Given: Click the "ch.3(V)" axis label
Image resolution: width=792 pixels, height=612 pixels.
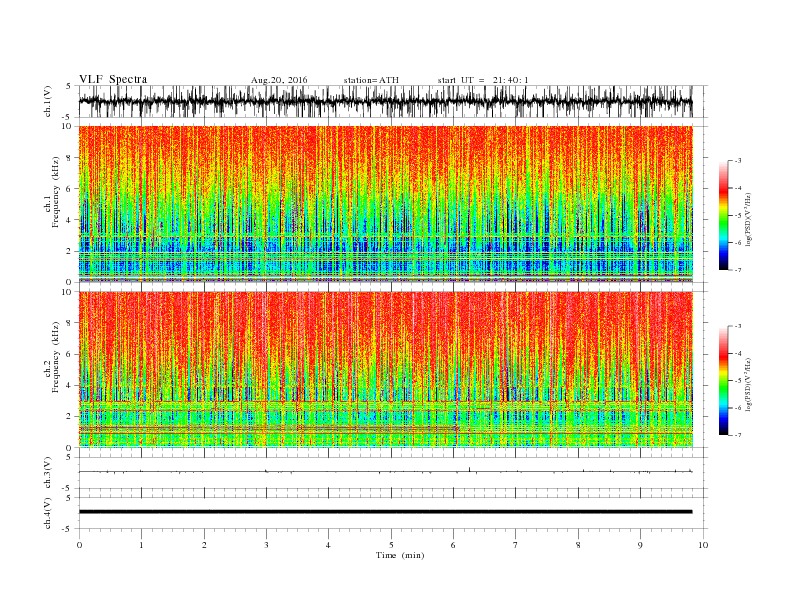Looking at the screenshot, I should (x=48, y=473).
